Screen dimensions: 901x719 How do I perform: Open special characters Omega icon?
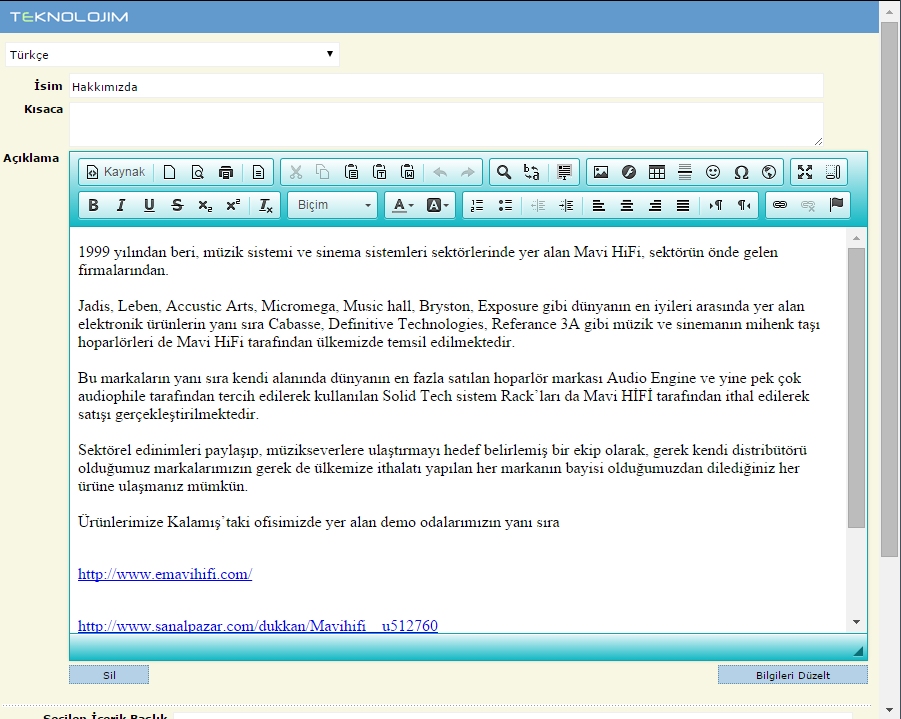pyautogui.click(x=741, y=172)
